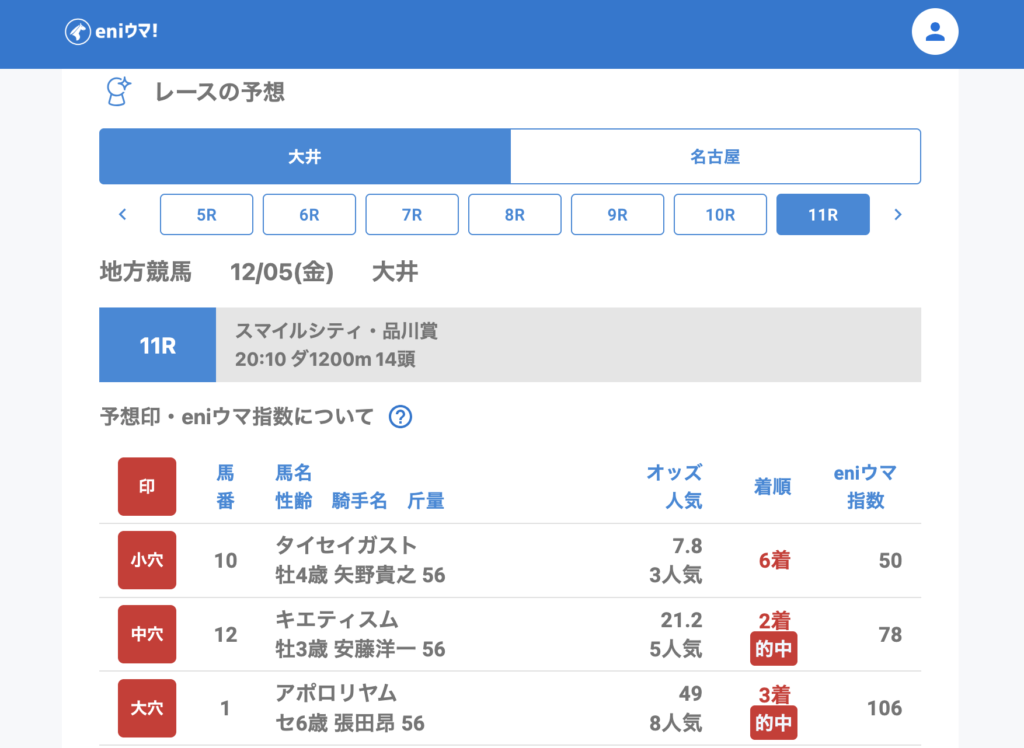The height and width of the screenshot is (748, 1024).
Task: Select race 10R
Action: 720,214
